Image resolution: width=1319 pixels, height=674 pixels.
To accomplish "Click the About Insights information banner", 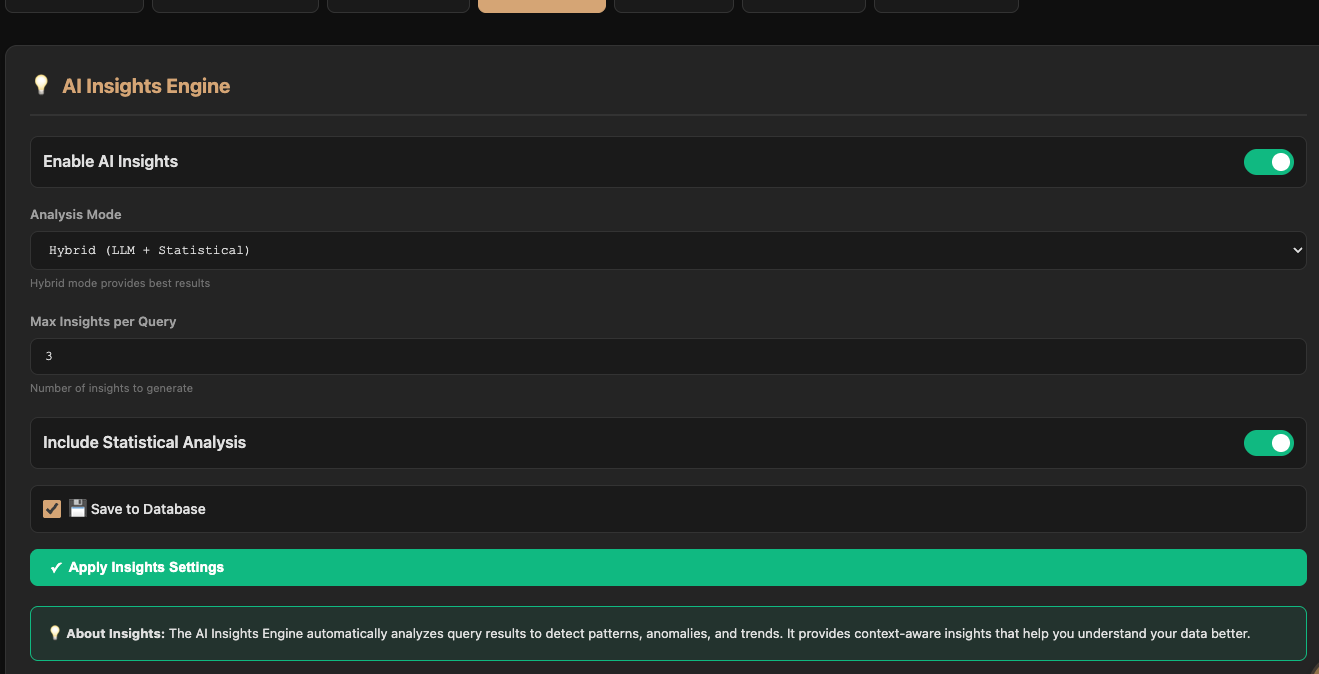I will tap(668, 632).
